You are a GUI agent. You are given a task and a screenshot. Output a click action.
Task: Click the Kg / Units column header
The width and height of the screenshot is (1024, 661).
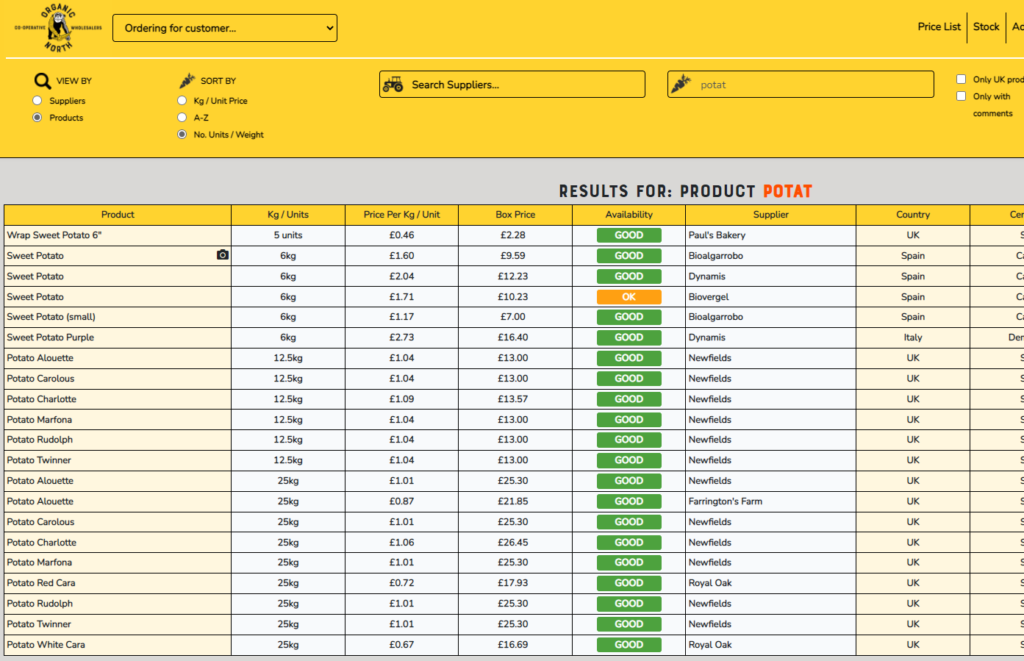point(288,215)
